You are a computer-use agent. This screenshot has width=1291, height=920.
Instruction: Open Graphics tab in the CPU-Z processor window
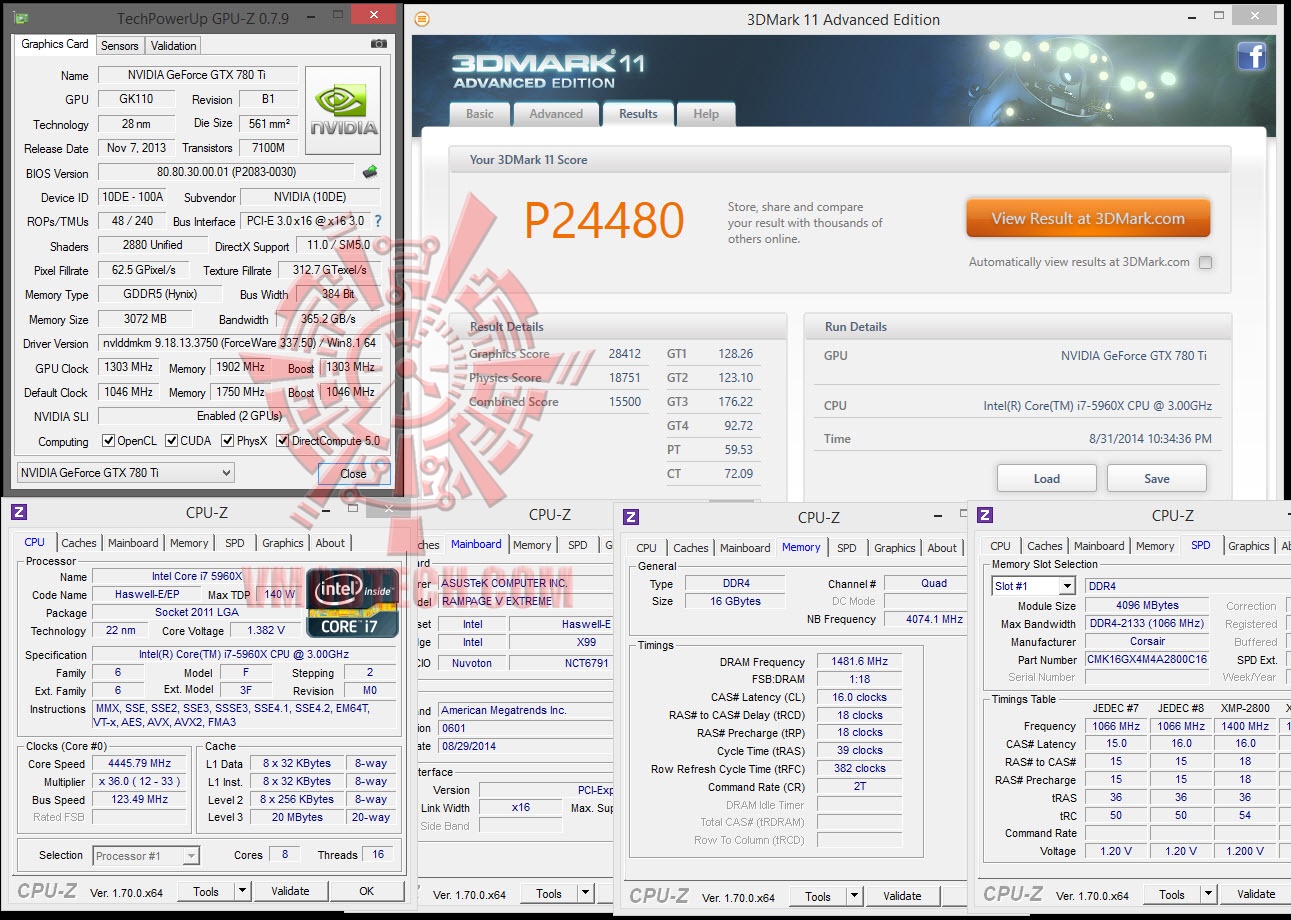pos(283,543)
